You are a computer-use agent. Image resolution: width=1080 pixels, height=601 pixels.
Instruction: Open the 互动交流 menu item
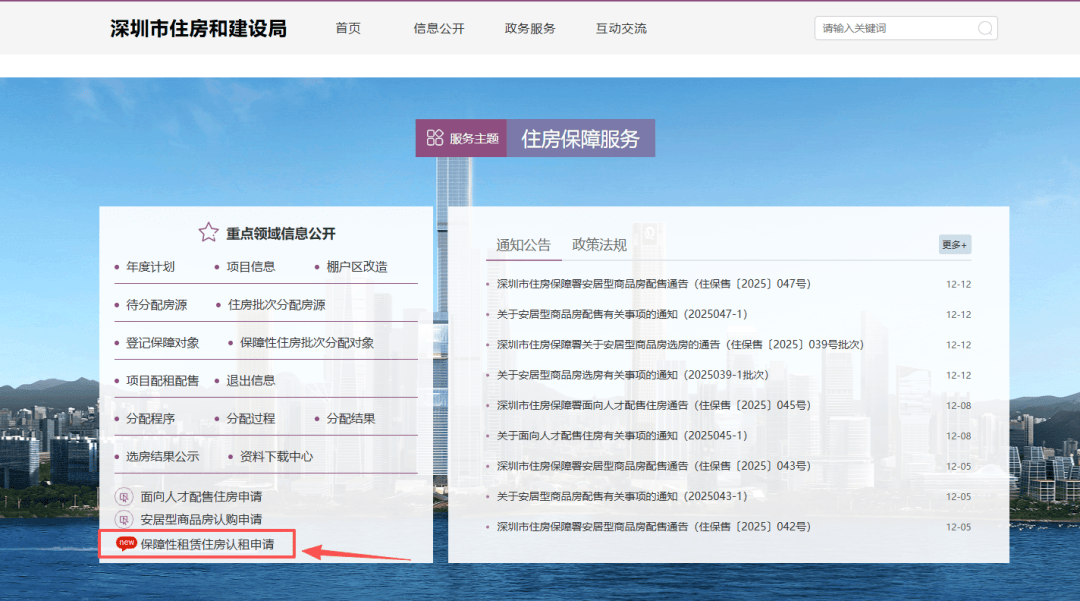click(621, 28)
